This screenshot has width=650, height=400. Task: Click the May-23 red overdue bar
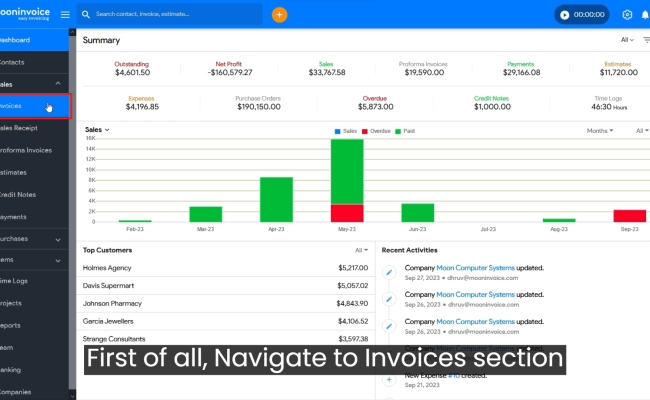(x=347, y=213)
